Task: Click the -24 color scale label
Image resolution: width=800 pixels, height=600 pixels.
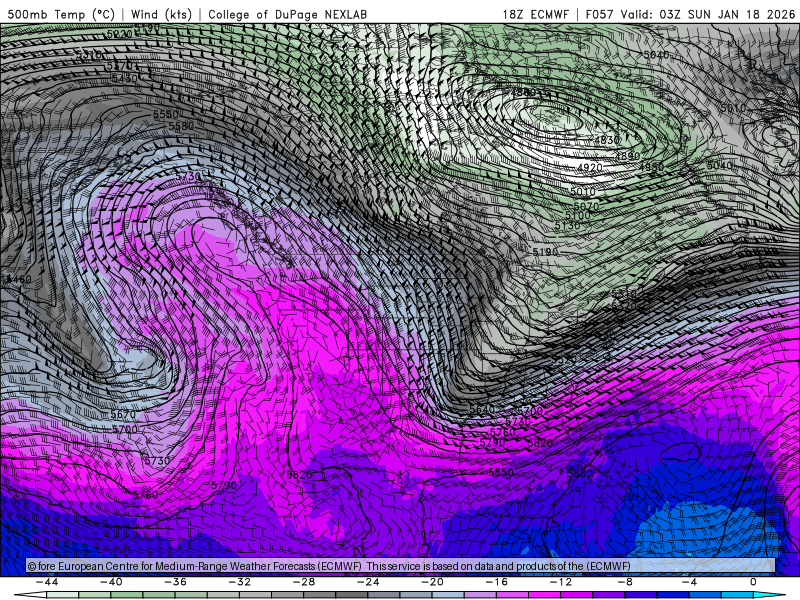Action: click(368, 582)
